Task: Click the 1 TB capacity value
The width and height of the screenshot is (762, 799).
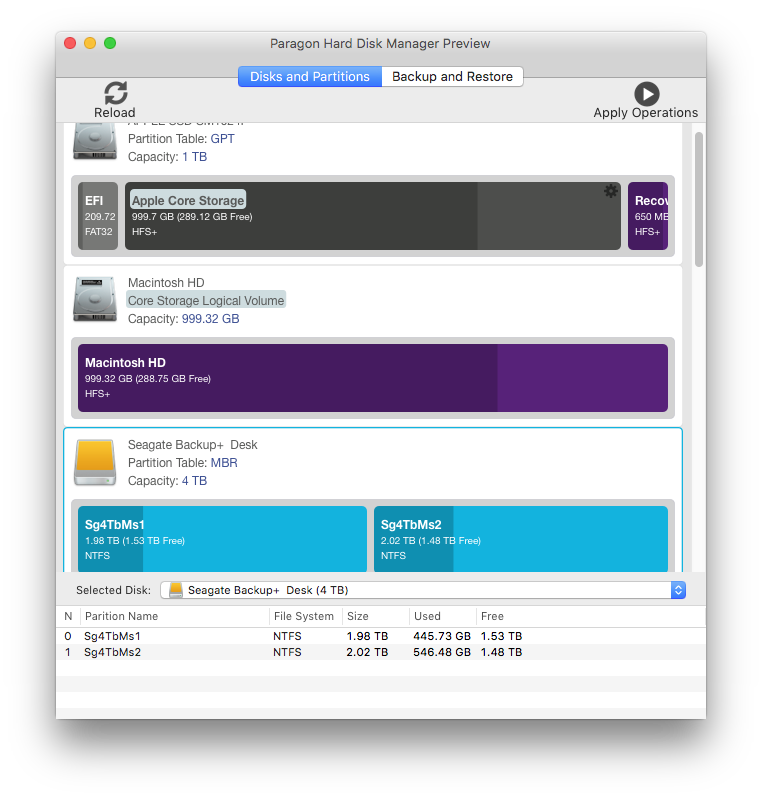Action: coord(194,157)
